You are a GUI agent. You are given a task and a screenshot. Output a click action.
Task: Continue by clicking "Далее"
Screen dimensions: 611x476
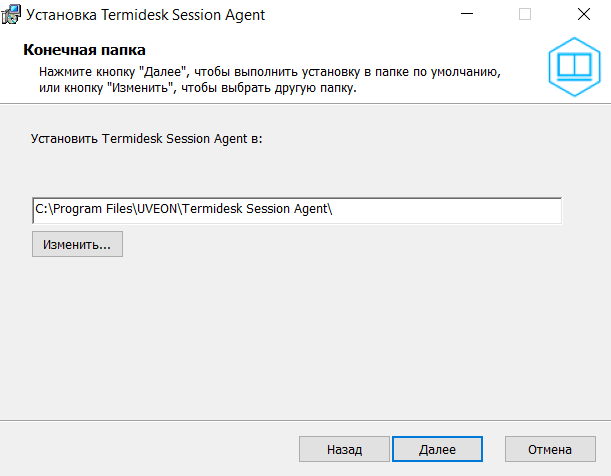pyautogui.click(x=438, y=450)
